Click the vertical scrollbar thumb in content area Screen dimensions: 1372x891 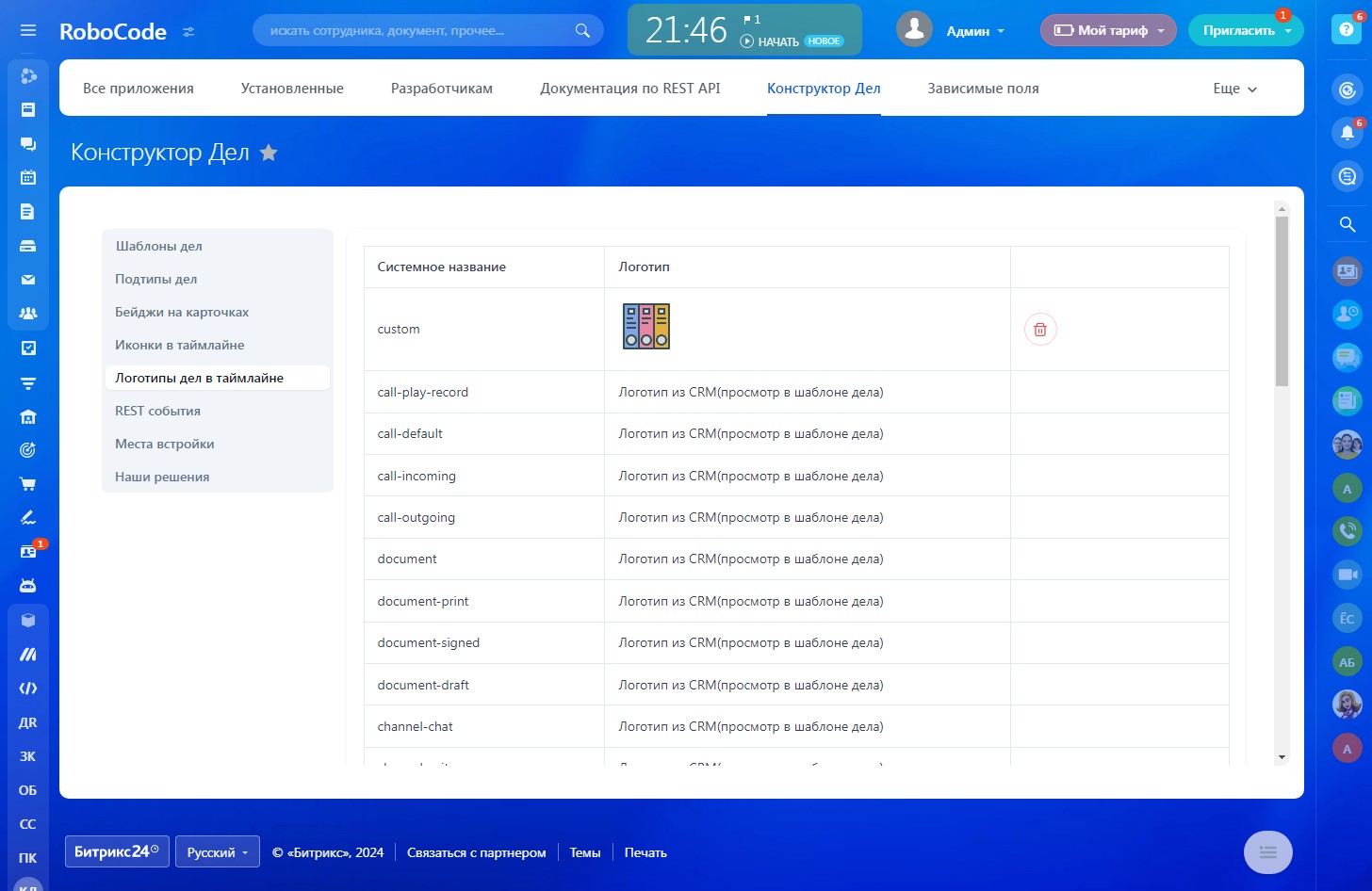click(x=1282, y=301)
